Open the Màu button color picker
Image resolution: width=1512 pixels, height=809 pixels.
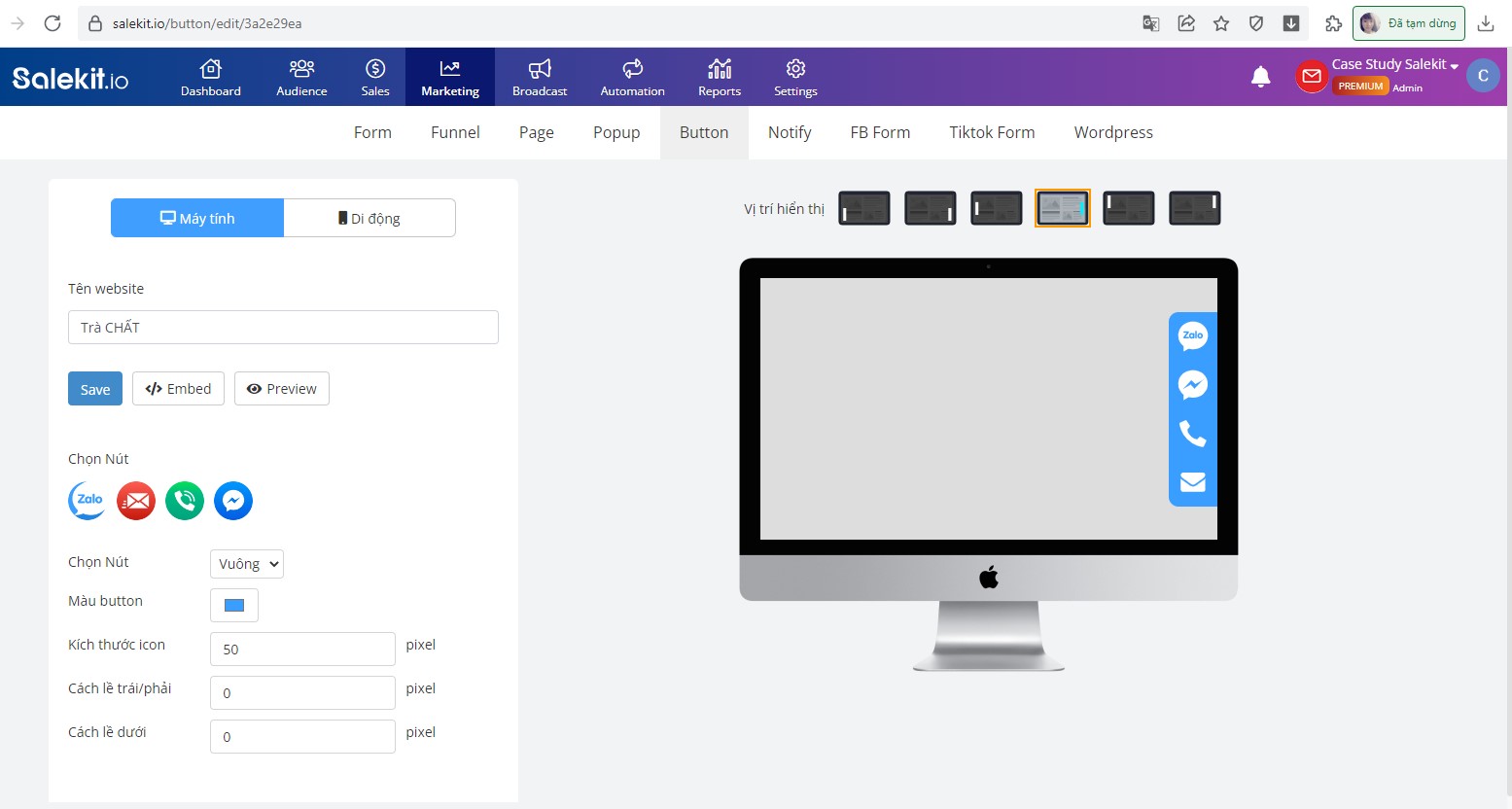click(x=234, y=605)
